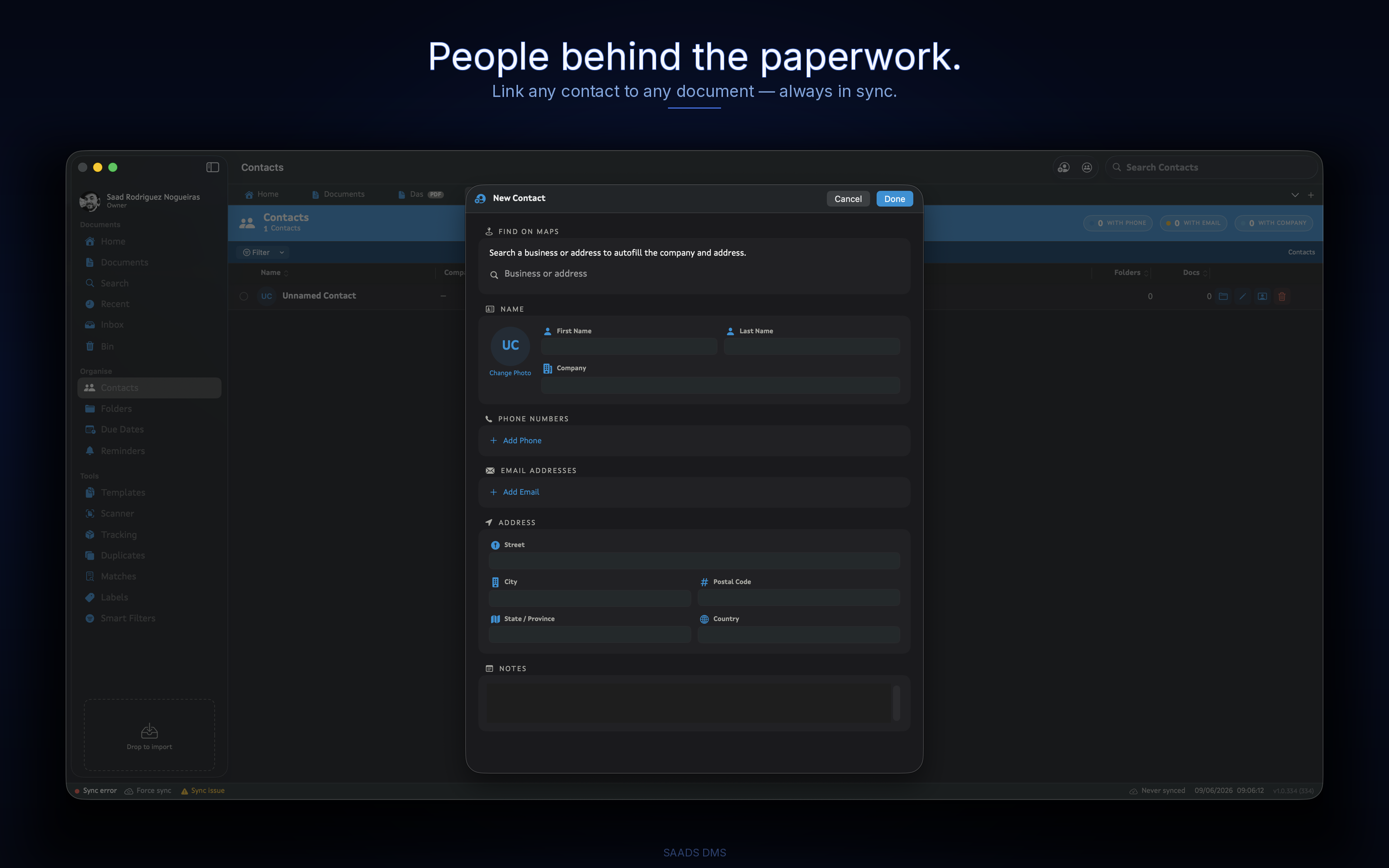
Task: Click the contact group icon in the toolbar
Action: click(1087, 167)
